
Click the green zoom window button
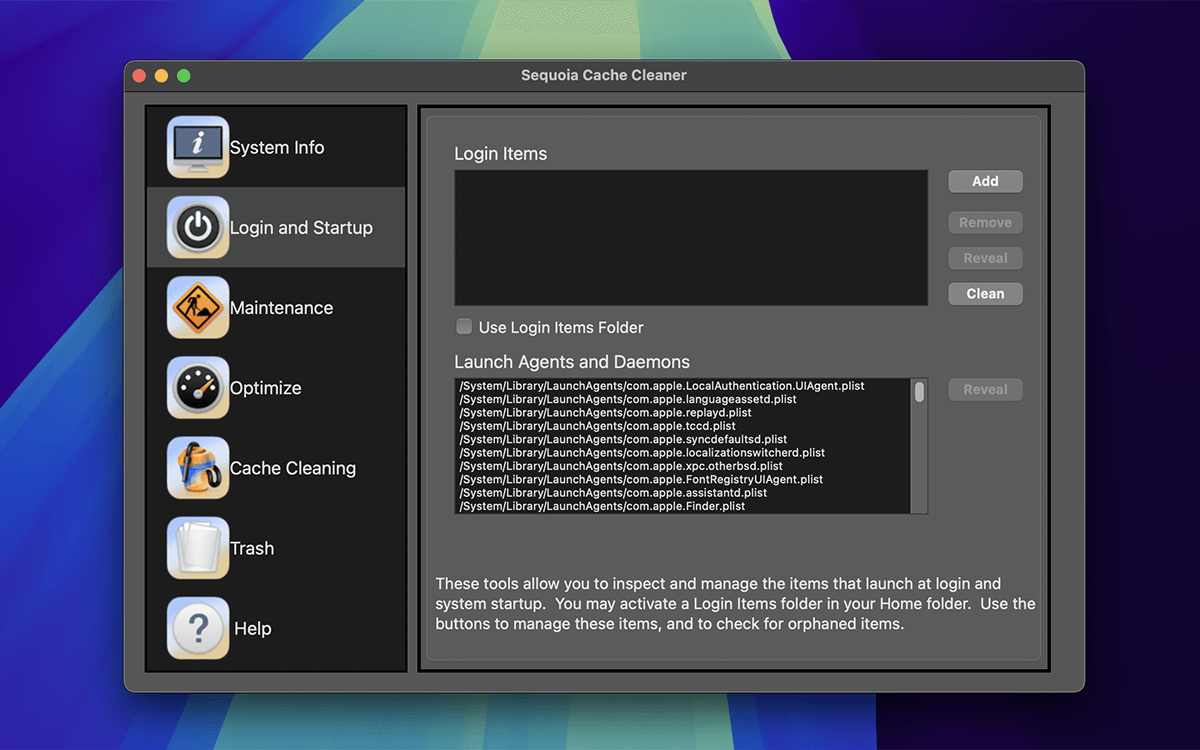184,76
